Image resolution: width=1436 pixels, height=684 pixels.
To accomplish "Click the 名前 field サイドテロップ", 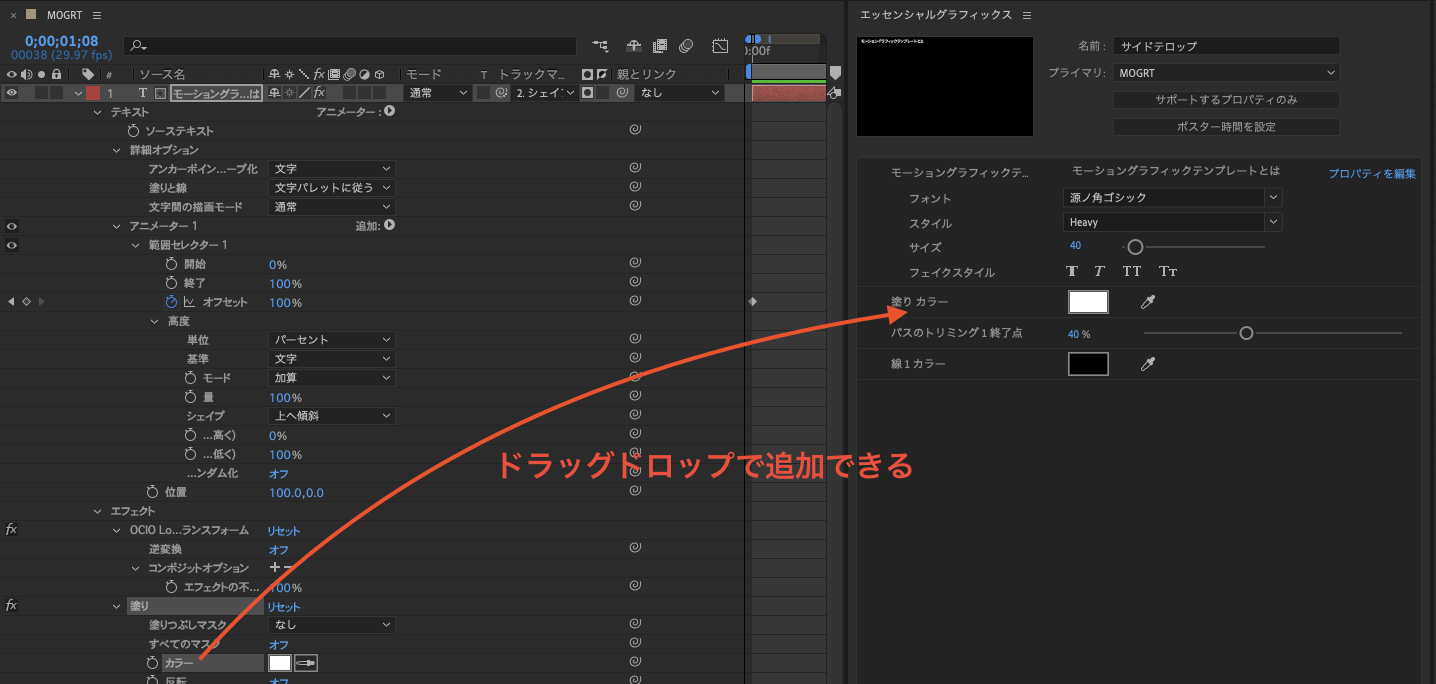I will point(1226,46).
